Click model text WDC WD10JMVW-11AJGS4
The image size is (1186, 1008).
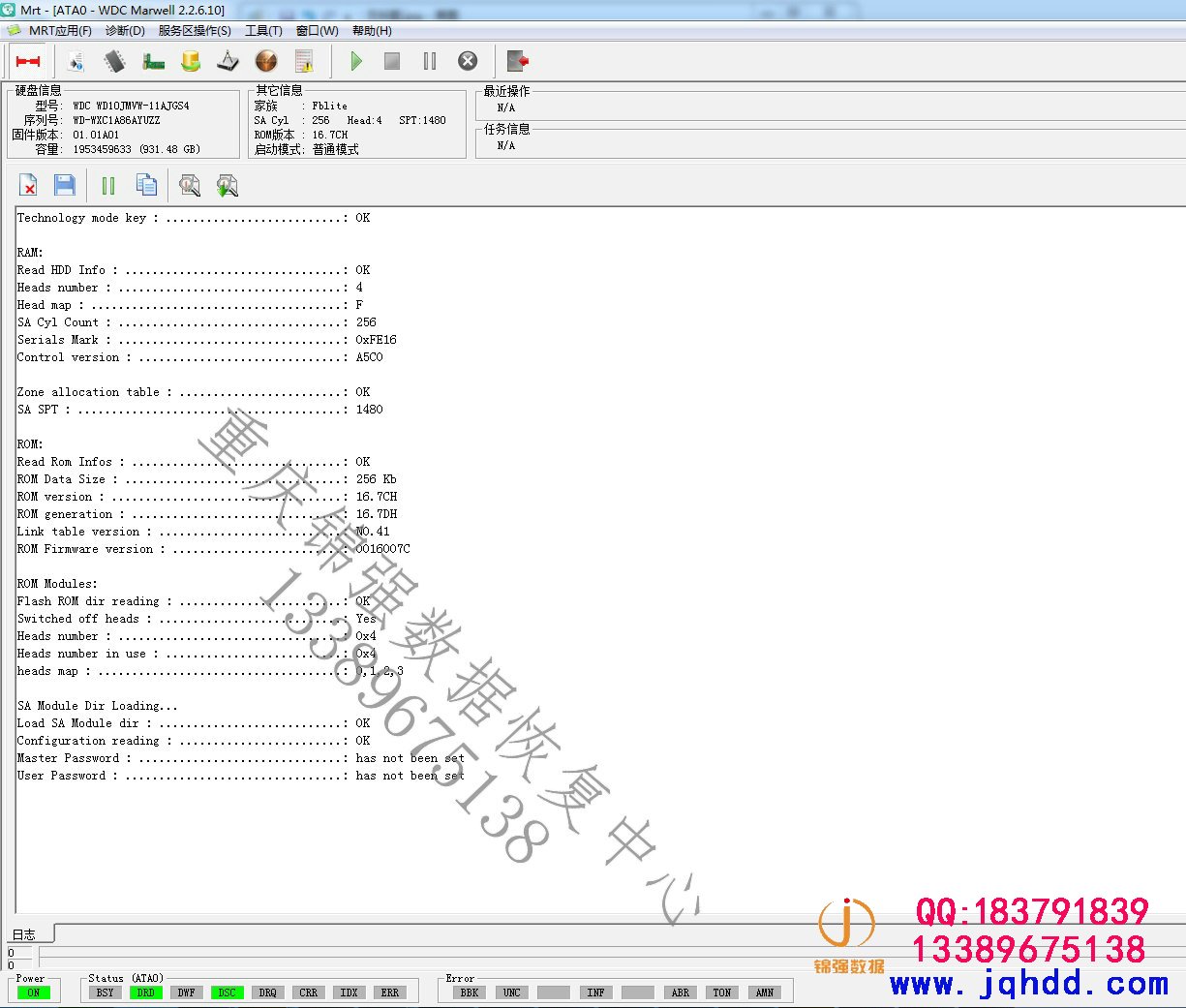tap(131, 107)
